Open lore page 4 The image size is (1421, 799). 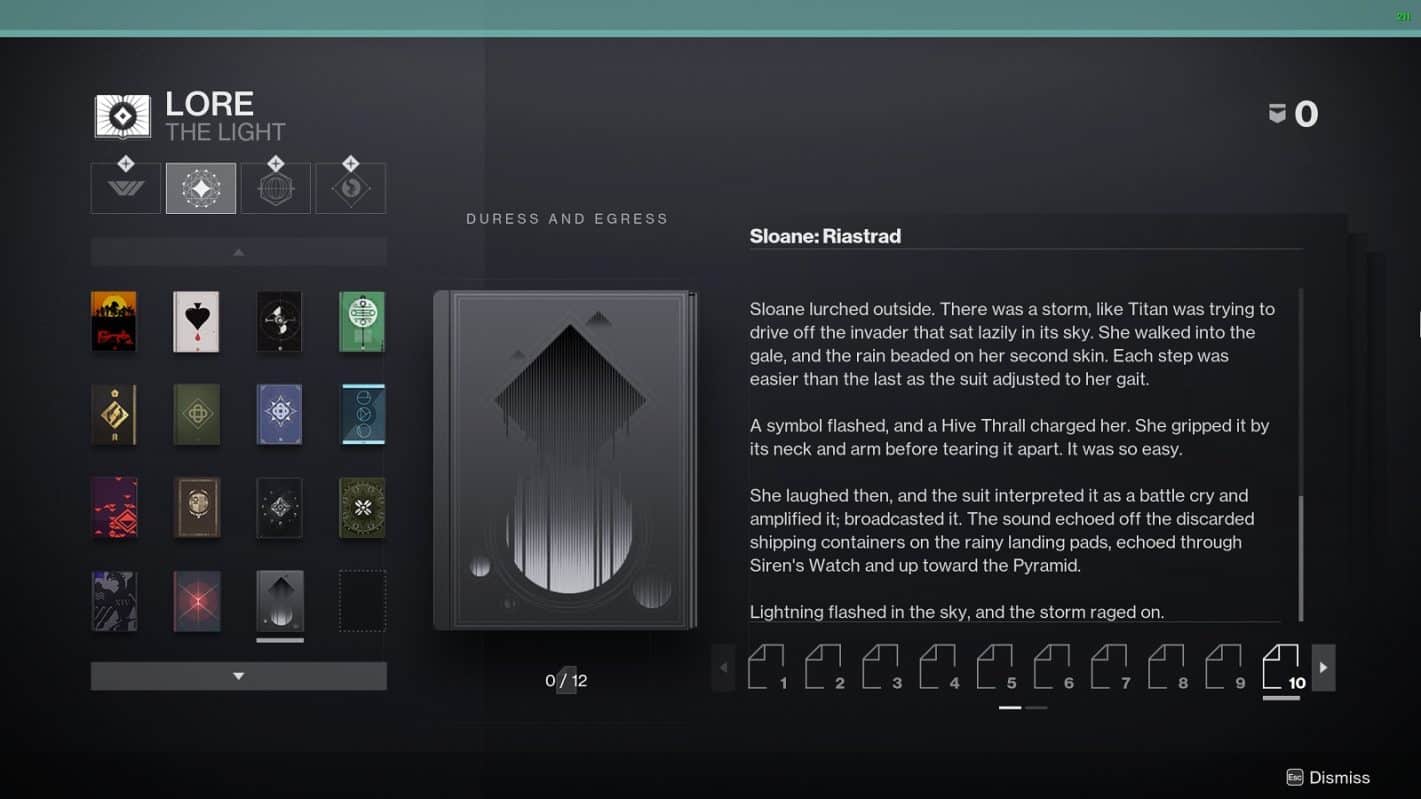[938, 668]
